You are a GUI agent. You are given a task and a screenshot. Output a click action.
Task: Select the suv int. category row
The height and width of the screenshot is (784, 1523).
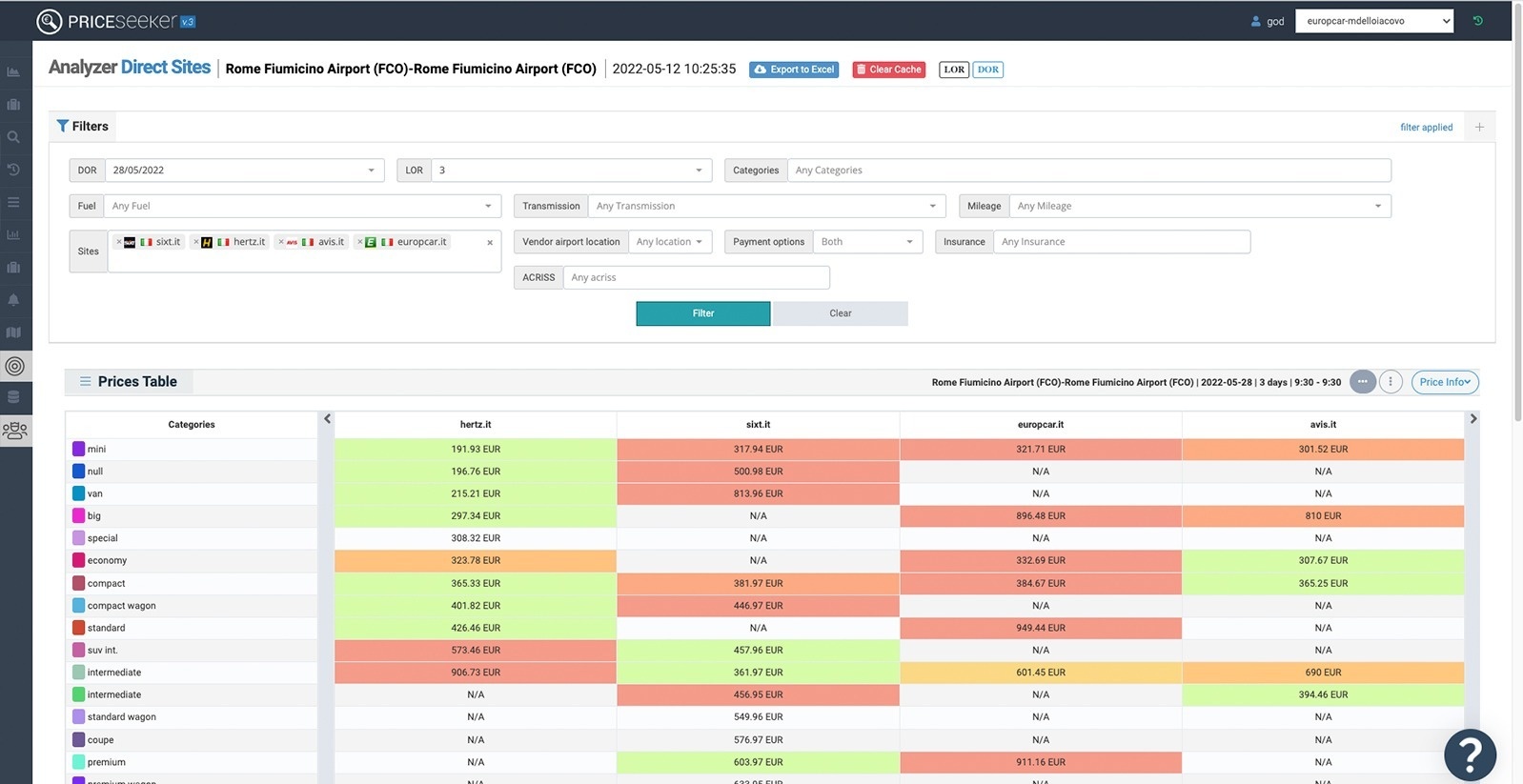192,650
